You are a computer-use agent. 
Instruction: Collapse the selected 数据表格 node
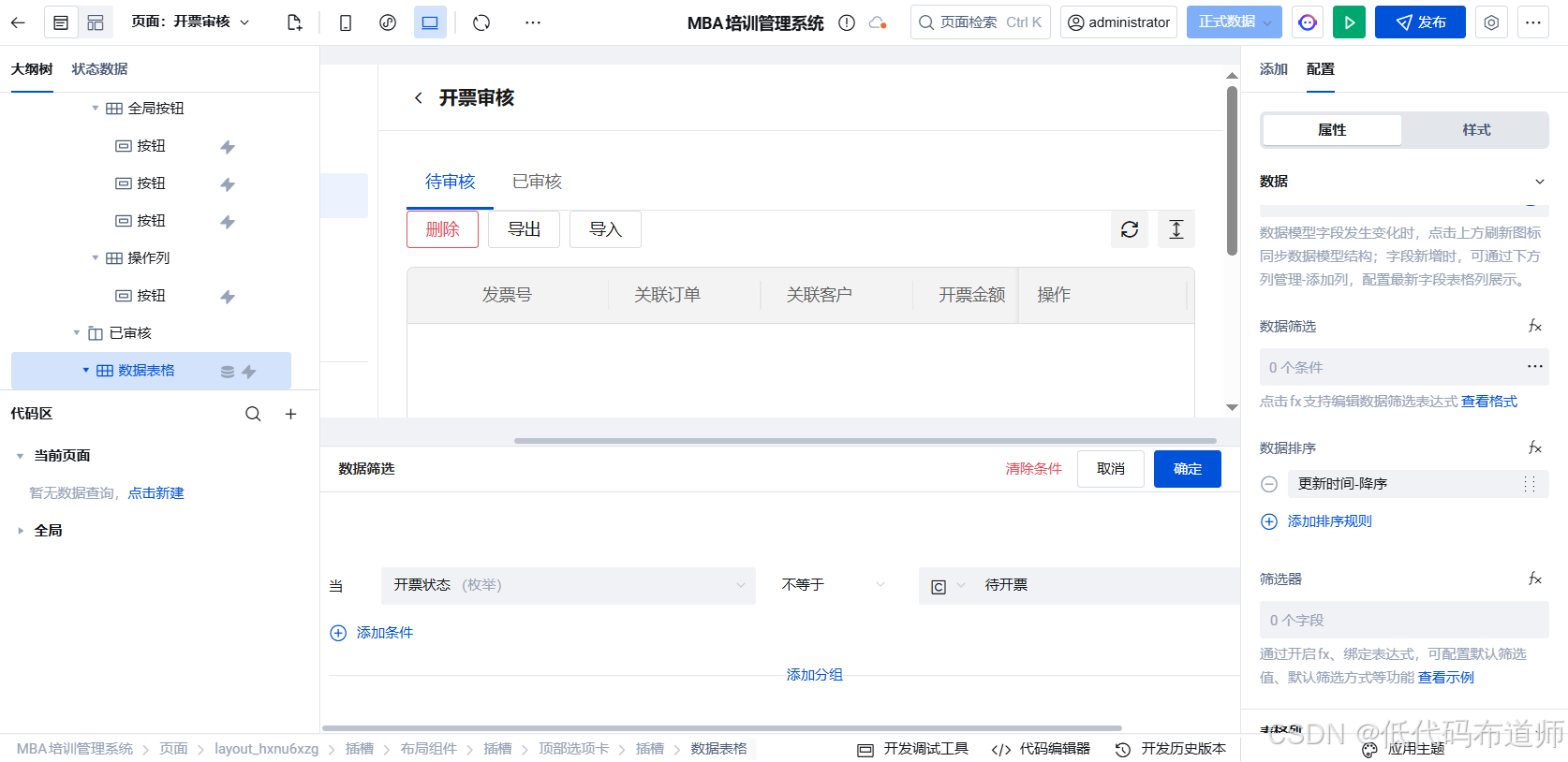86,371
